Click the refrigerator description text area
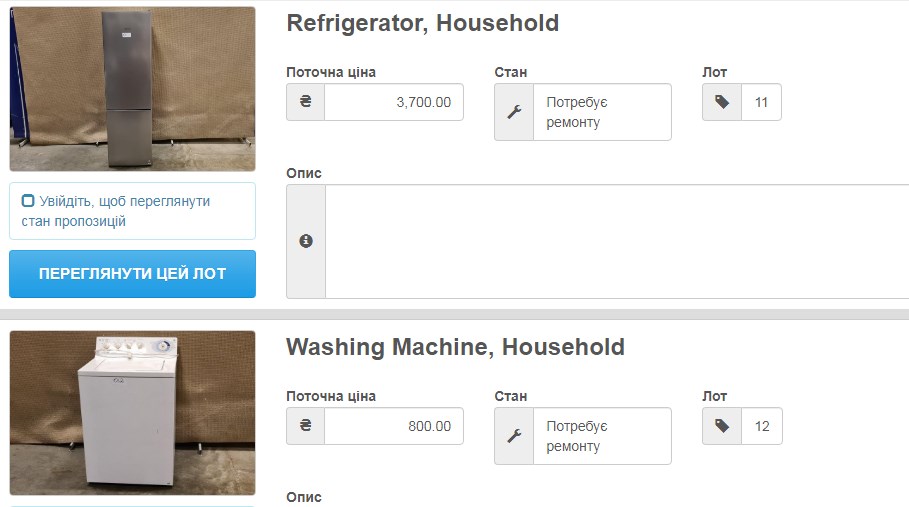 click(x=616, y=241)
